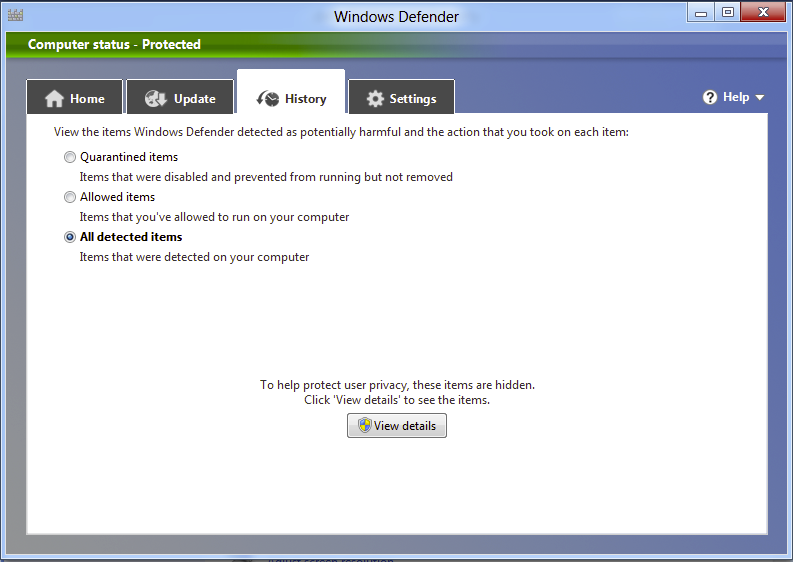
Task: Click the Help question mark icon
Action: point(710,97)
